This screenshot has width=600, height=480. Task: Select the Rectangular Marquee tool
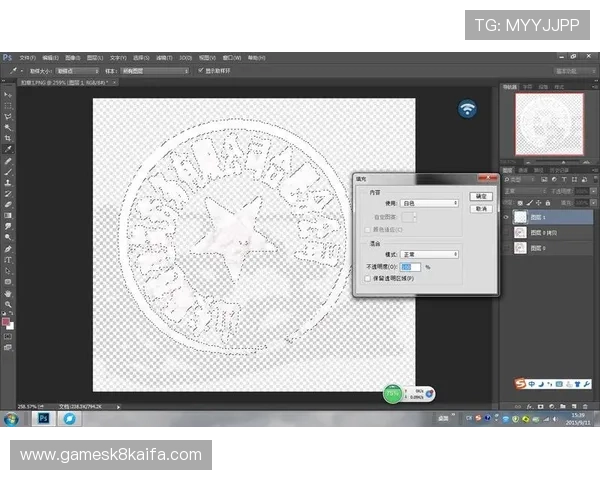8,105
